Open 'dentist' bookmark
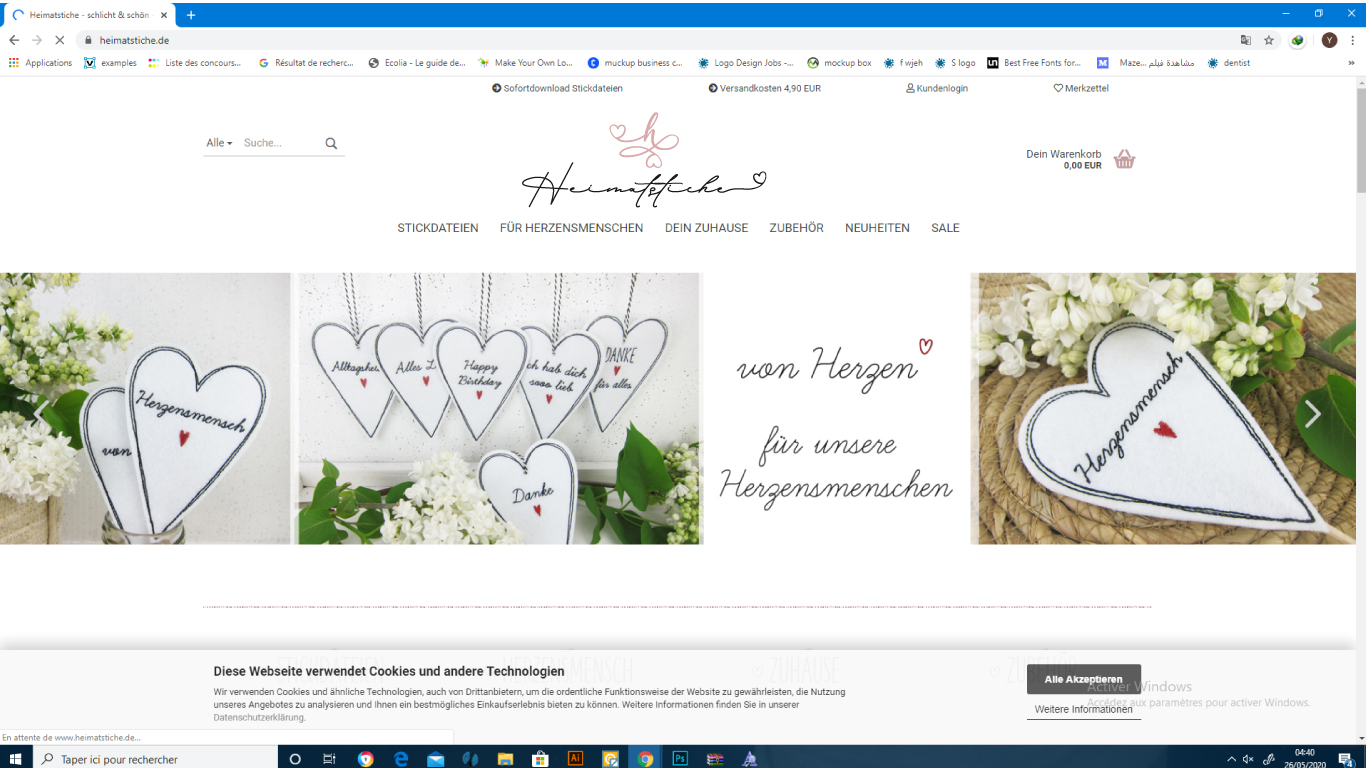The image size is (1366, 768). tap(1228, 63)
